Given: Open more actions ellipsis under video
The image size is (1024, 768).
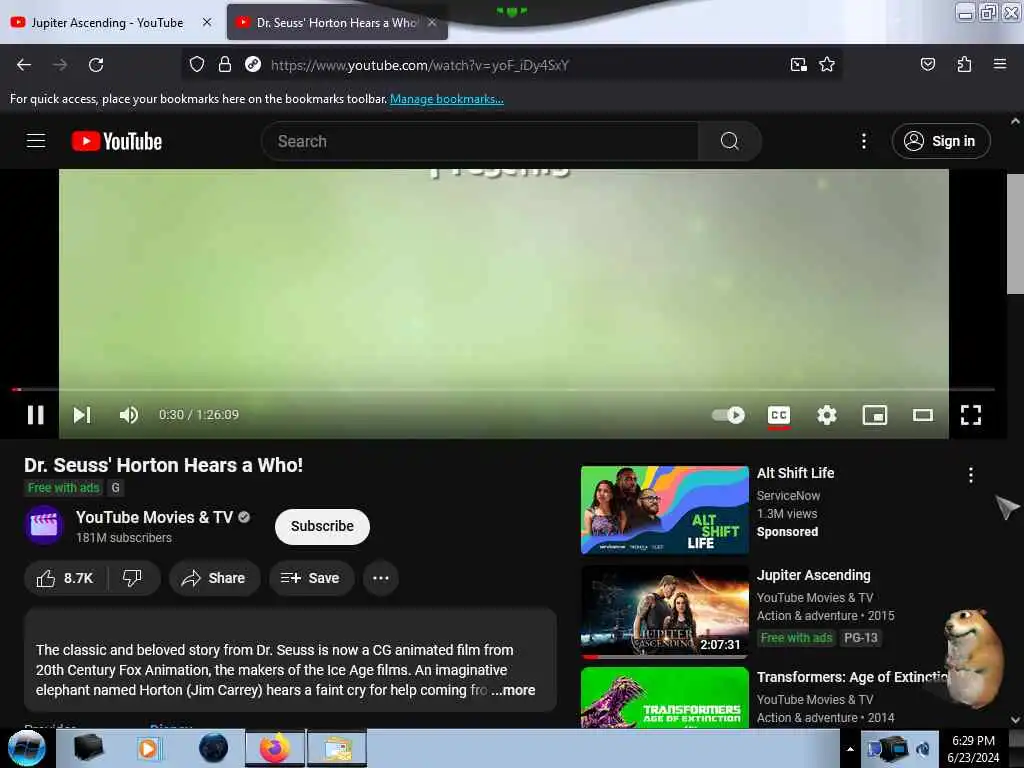Looking at the screenshot, I should point(381,578).
